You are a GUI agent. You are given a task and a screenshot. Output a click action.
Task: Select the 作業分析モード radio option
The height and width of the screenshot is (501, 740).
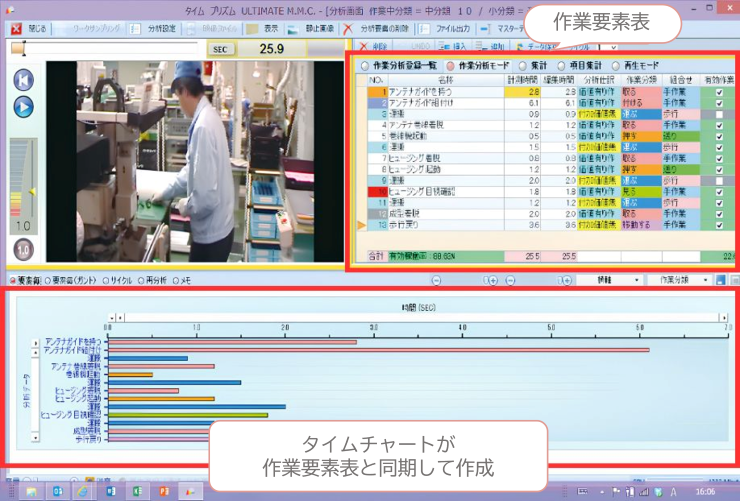point(450,66)
